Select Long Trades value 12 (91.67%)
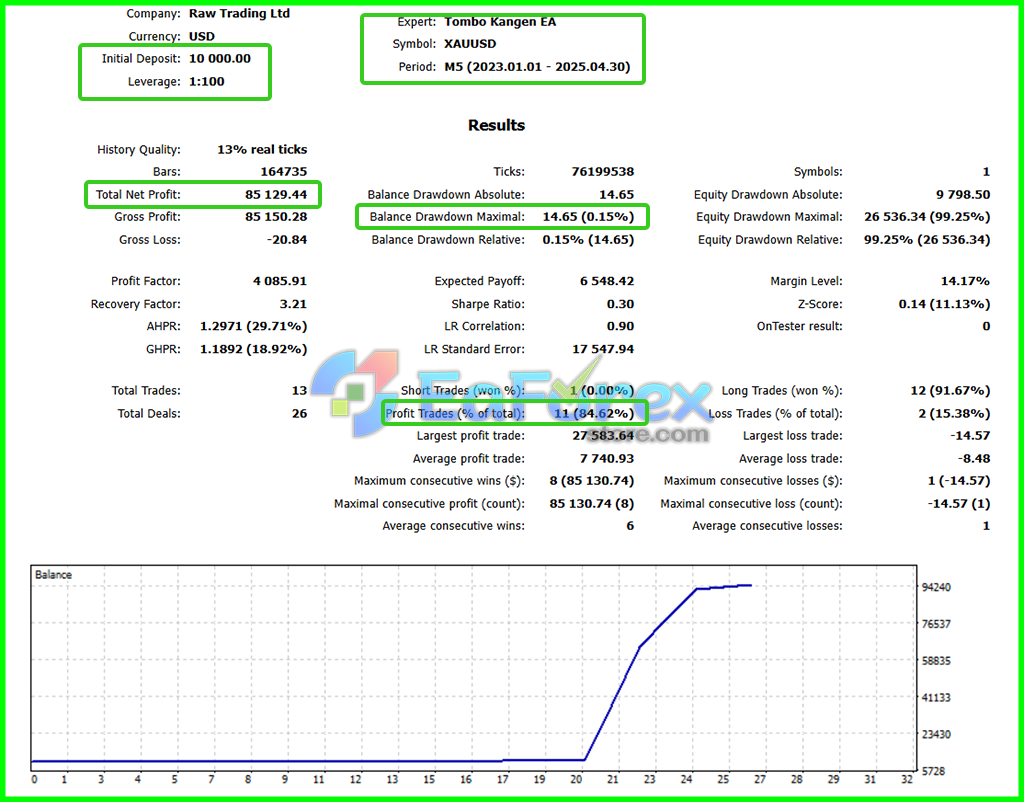1024x802 pixels. [x=950, y=391]
